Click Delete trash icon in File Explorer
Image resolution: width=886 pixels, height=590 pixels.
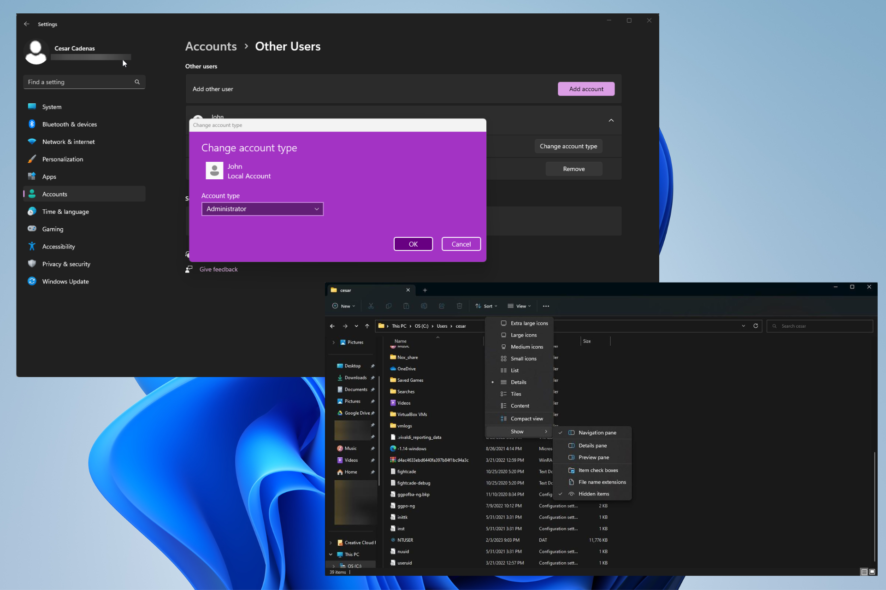click(x=459, y=306)
